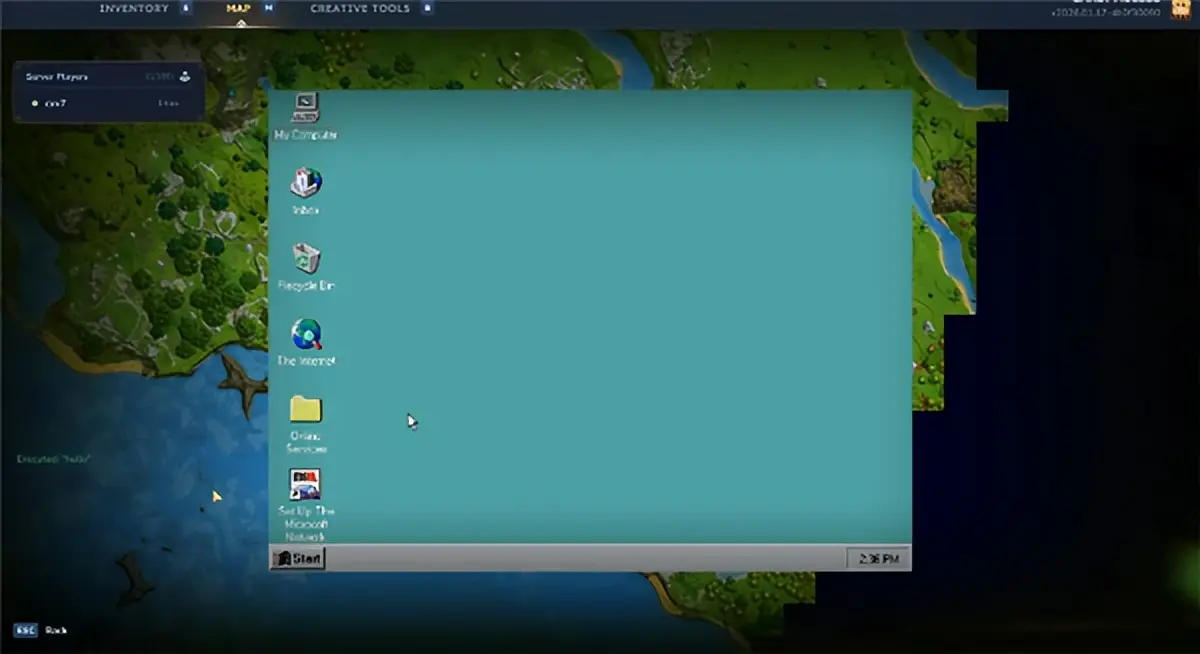Image resolution: width=1200 pixels, height=654 pixels.
Task: Open the My Computer desktop icon
Action: [x=305, y=108]
